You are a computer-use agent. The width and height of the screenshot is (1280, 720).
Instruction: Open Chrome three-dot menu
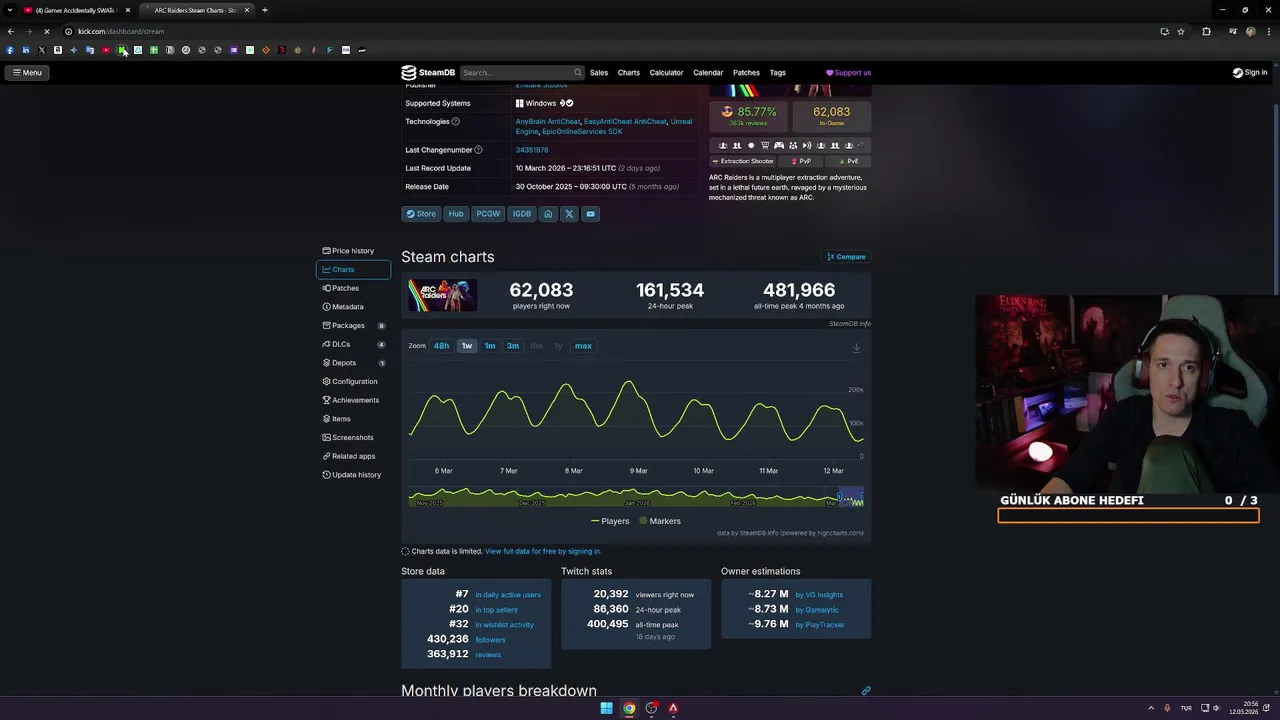pos(1267,32)
